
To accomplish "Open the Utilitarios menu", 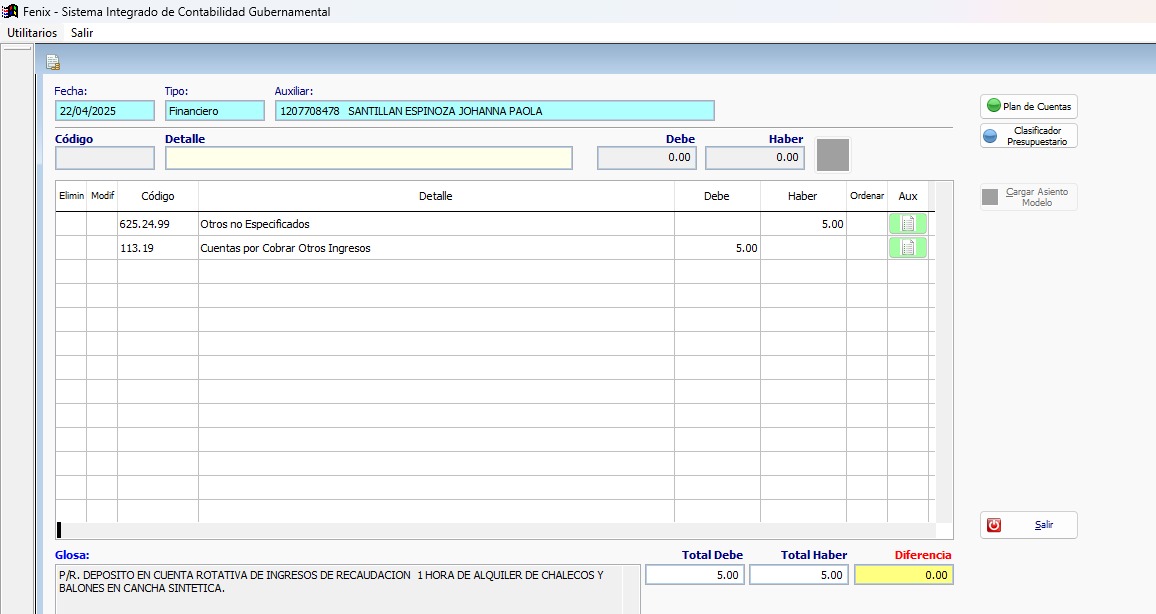I will pyautogui.click(x=32, y=32).
